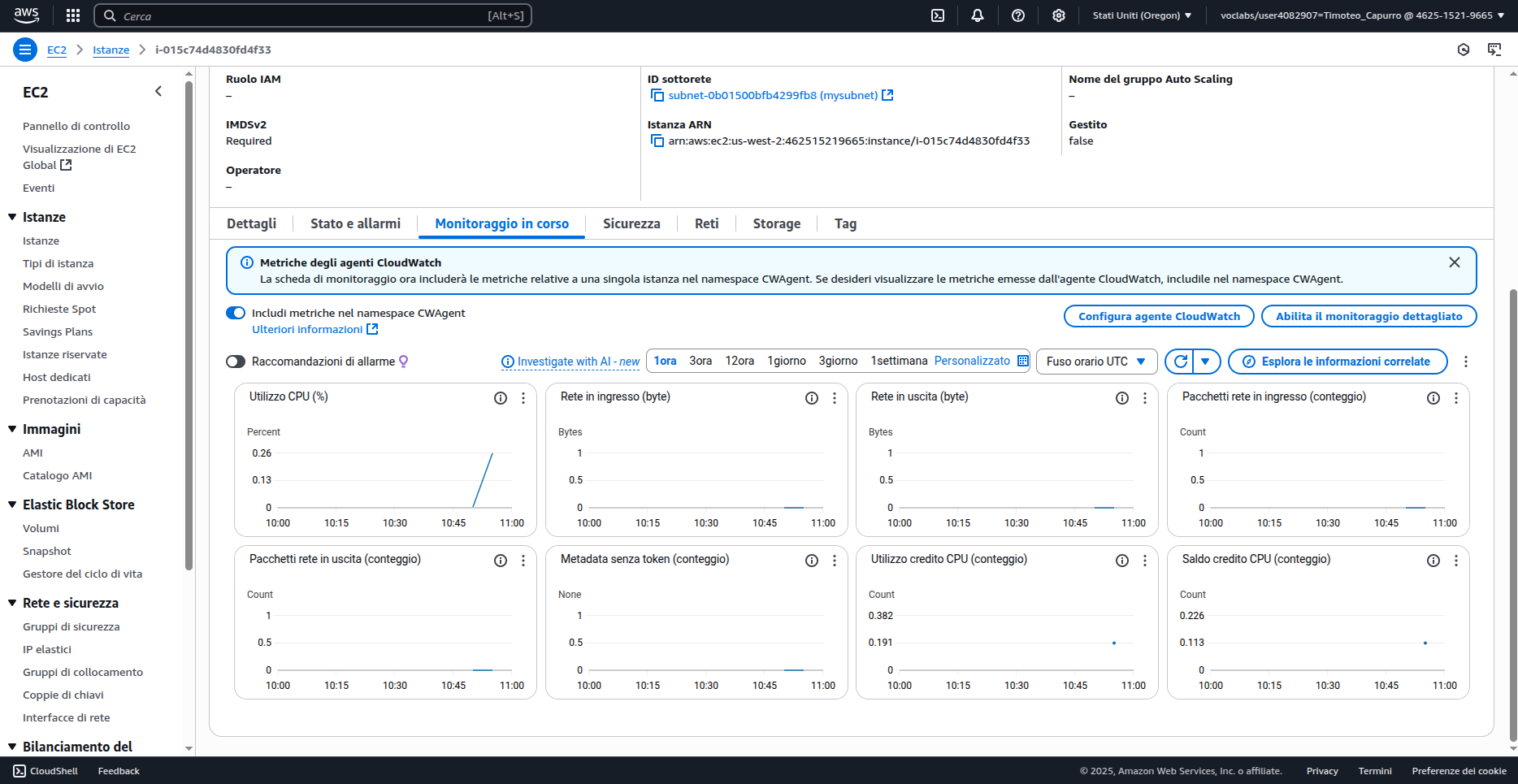Screen dimensions: 1518x784
Task: Open the help question mark icon
Action: point(1018,15)
